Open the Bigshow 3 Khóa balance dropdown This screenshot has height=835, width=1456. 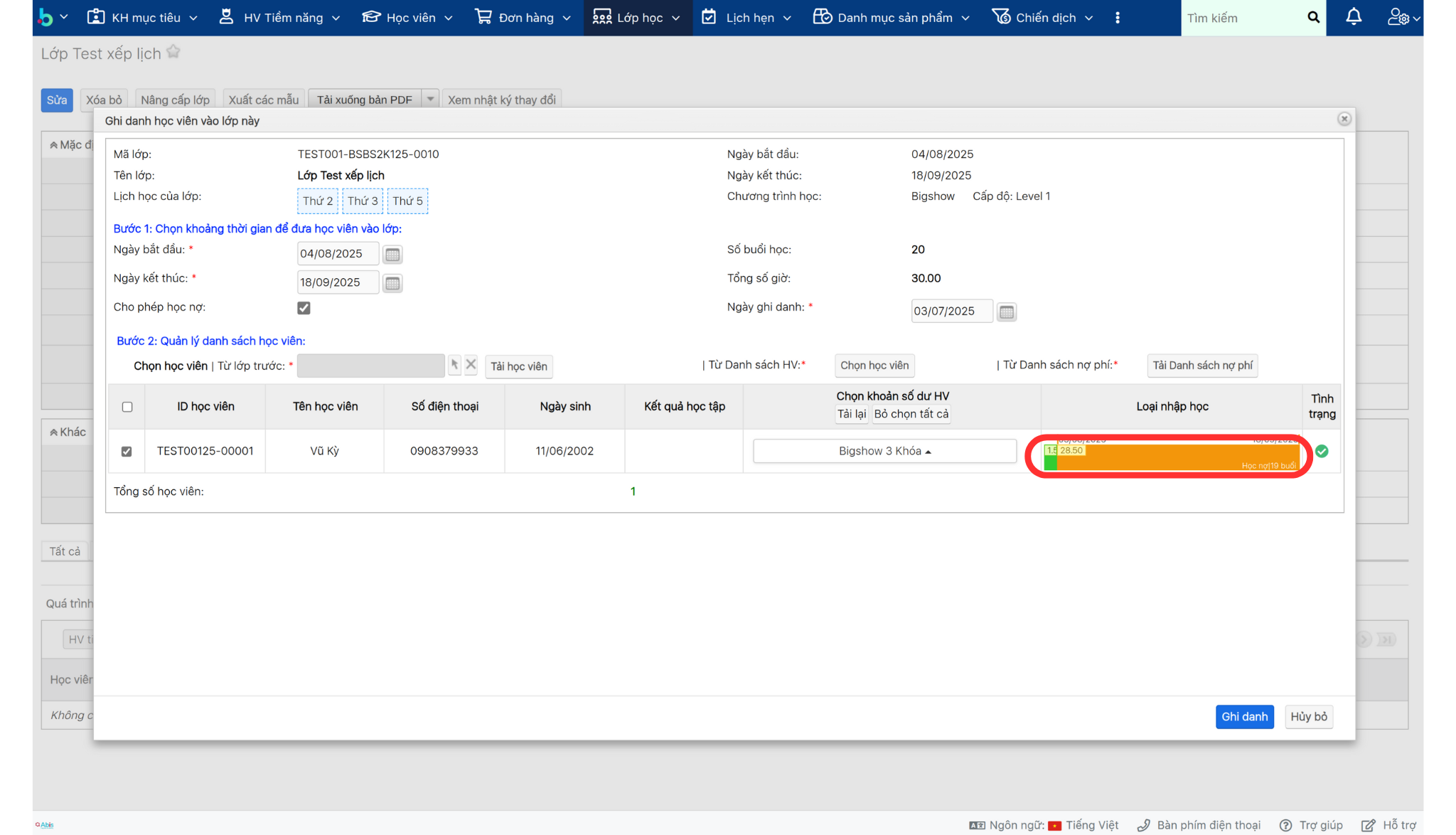[884, 451]
